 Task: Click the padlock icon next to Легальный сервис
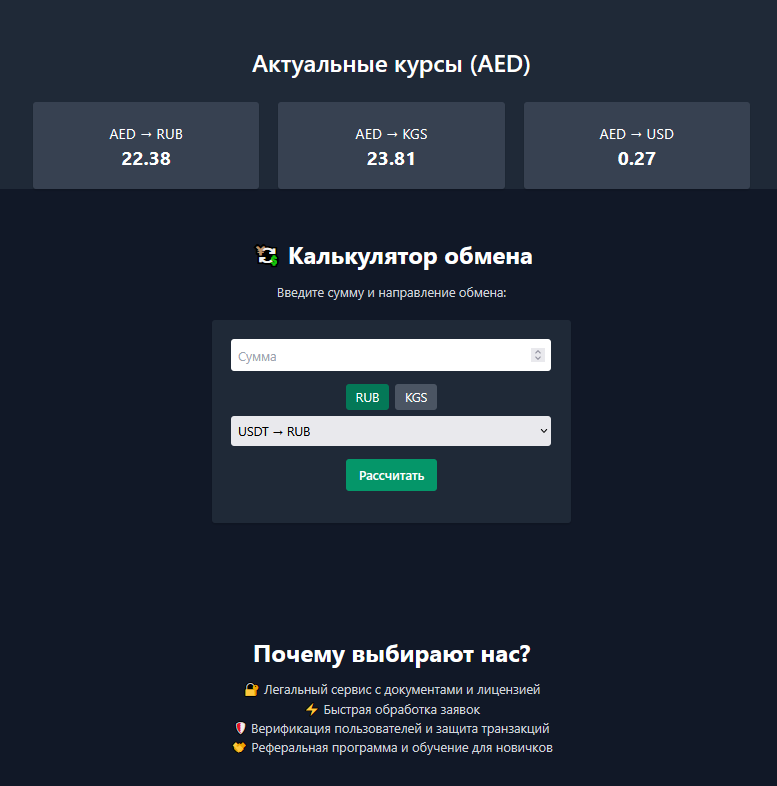pos(251,690)
